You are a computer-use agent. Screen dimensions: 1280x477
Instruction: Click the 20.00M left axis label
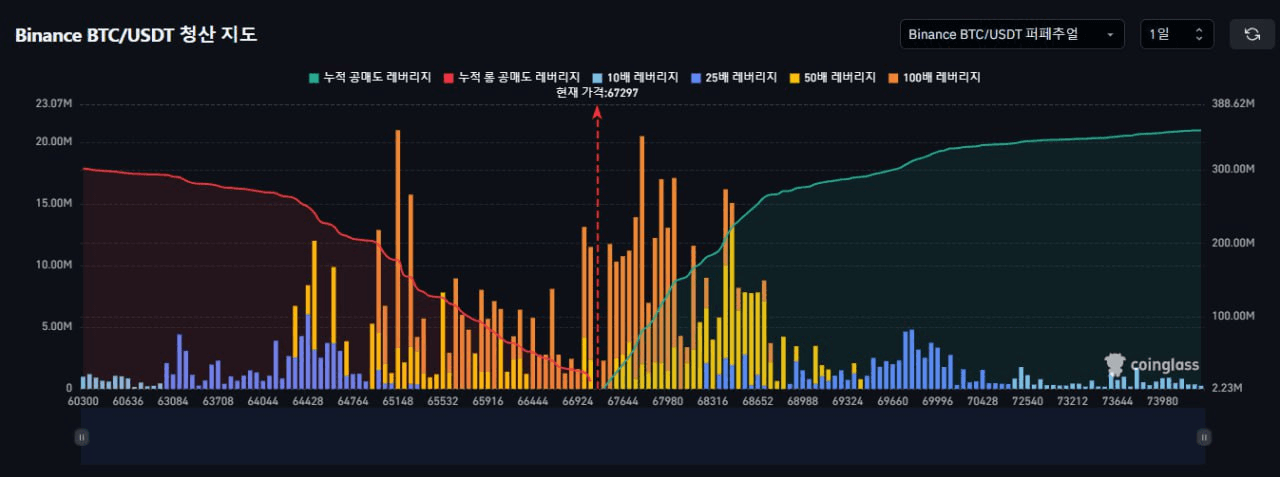click(x=53, y=142)
